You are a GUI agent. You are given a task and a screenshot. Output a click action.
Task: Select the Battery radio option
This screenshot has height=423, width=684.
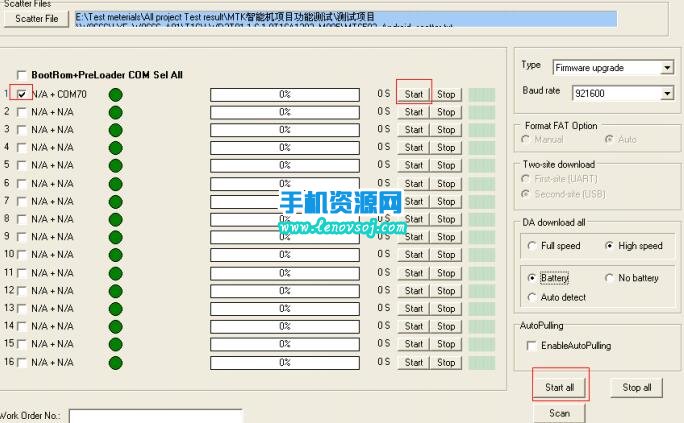pos(532,278)
